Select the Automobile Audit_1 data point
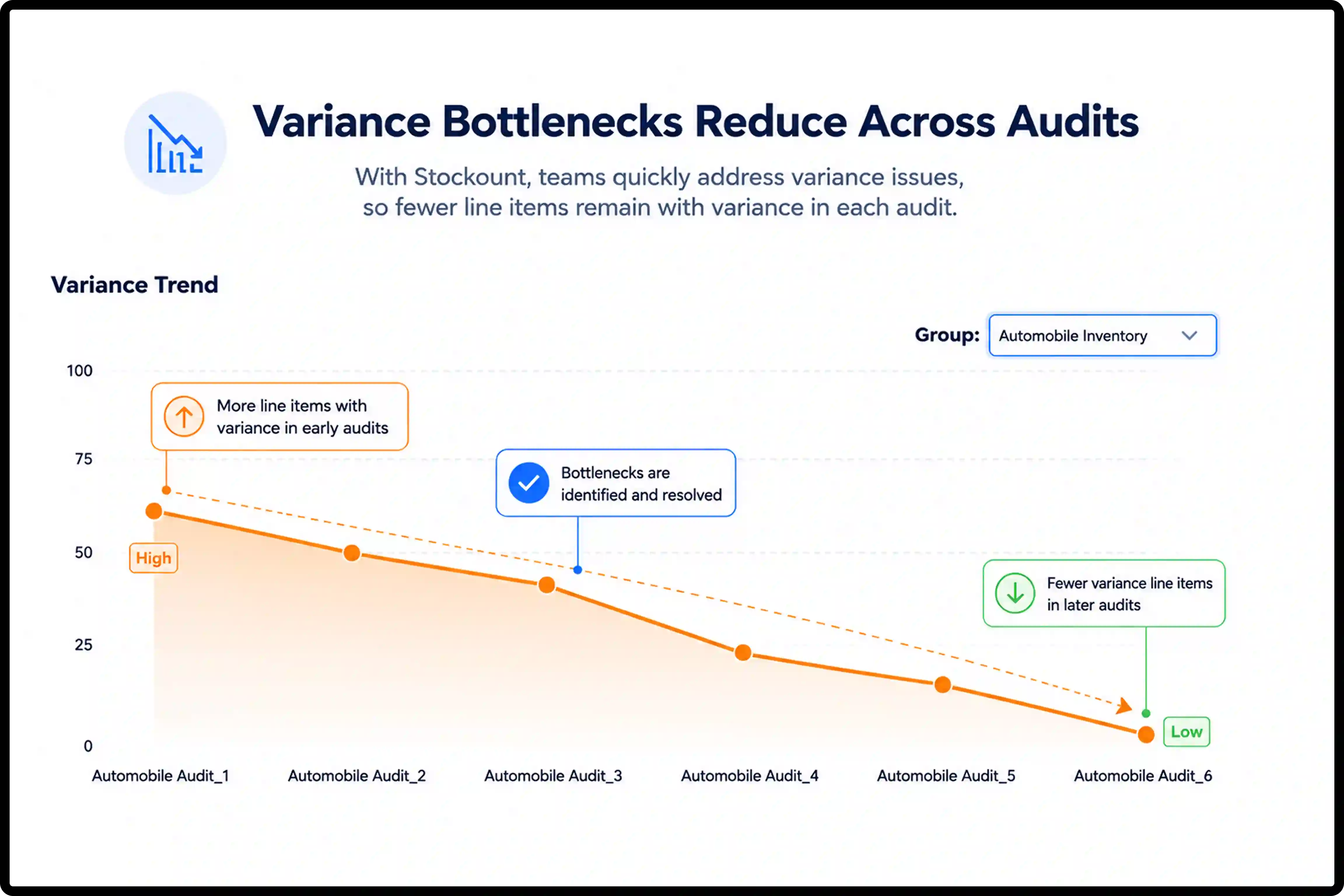Viewport: 1344px width, 896px height. pyautogui.click(x=154, y=511)
